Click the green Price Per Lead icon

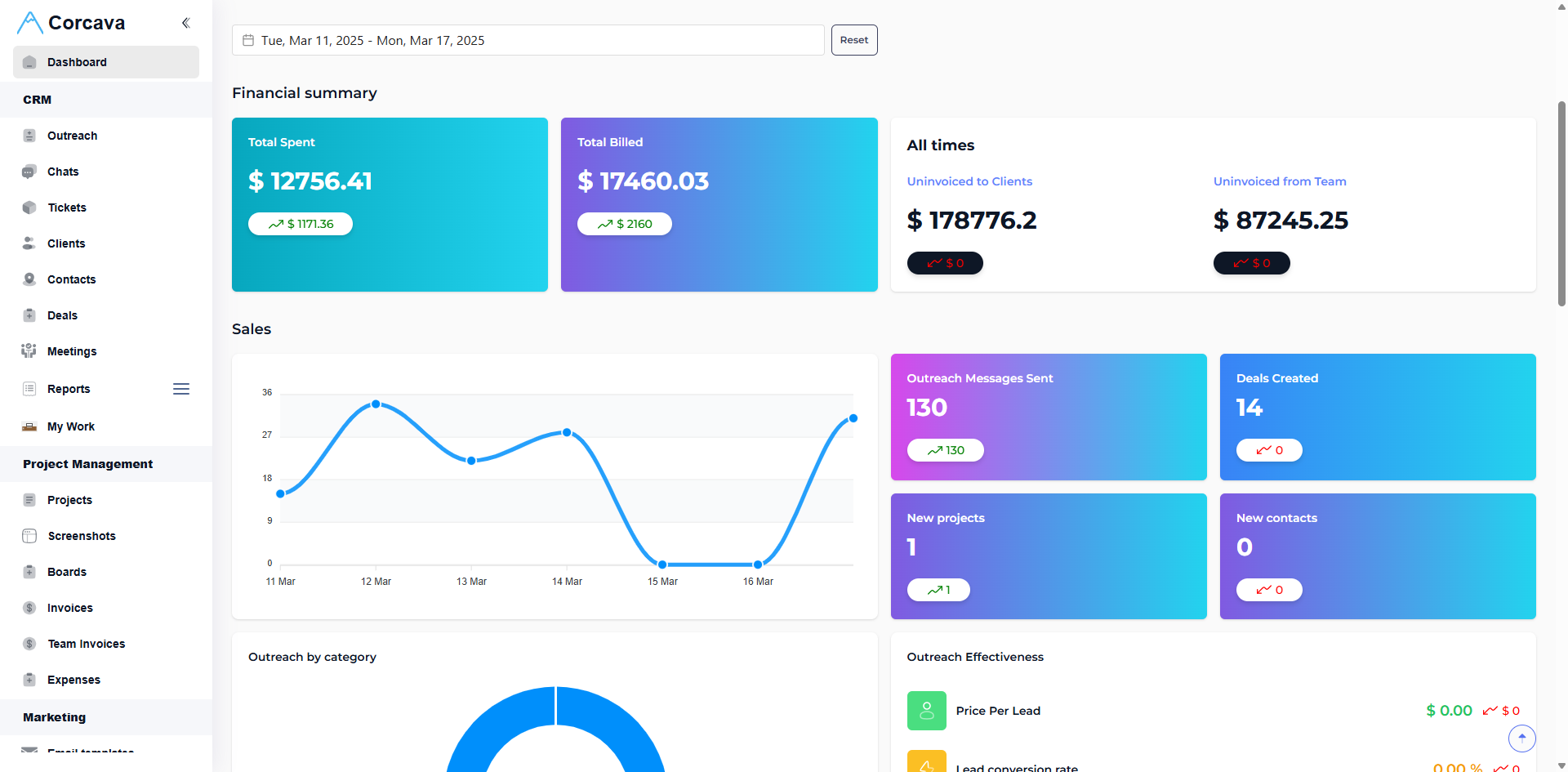[927, 711]
